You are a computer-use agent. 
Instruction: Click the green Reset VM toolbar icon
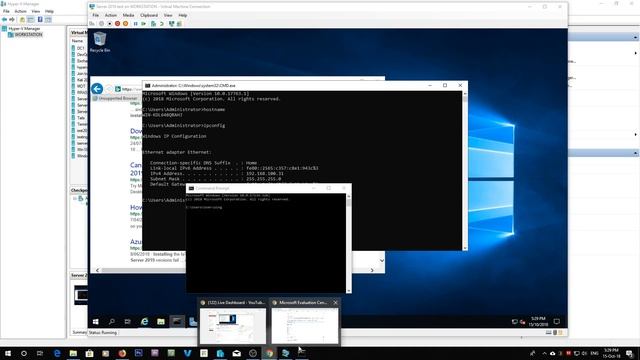pos(144,24)
